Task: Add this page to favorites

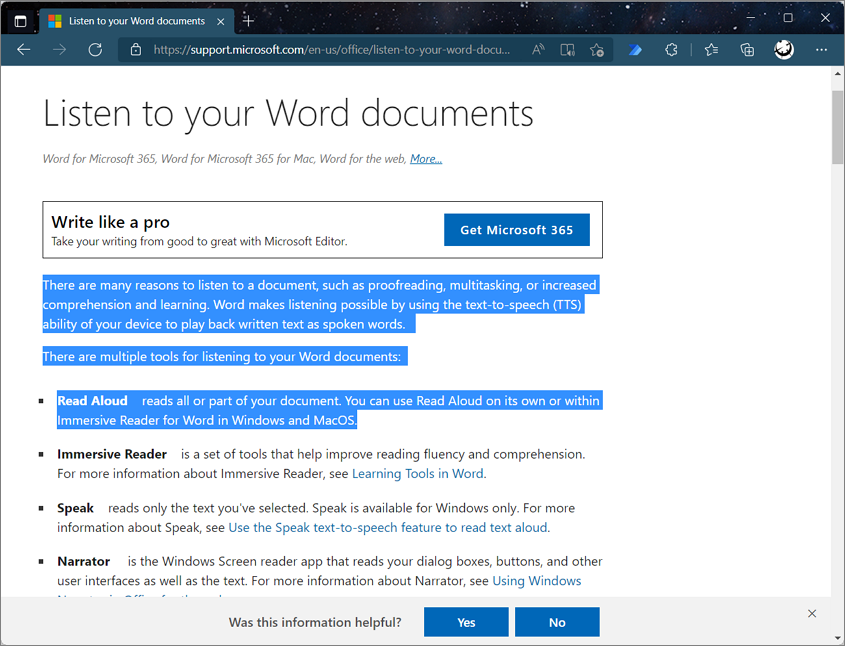Action: point(597,49)
